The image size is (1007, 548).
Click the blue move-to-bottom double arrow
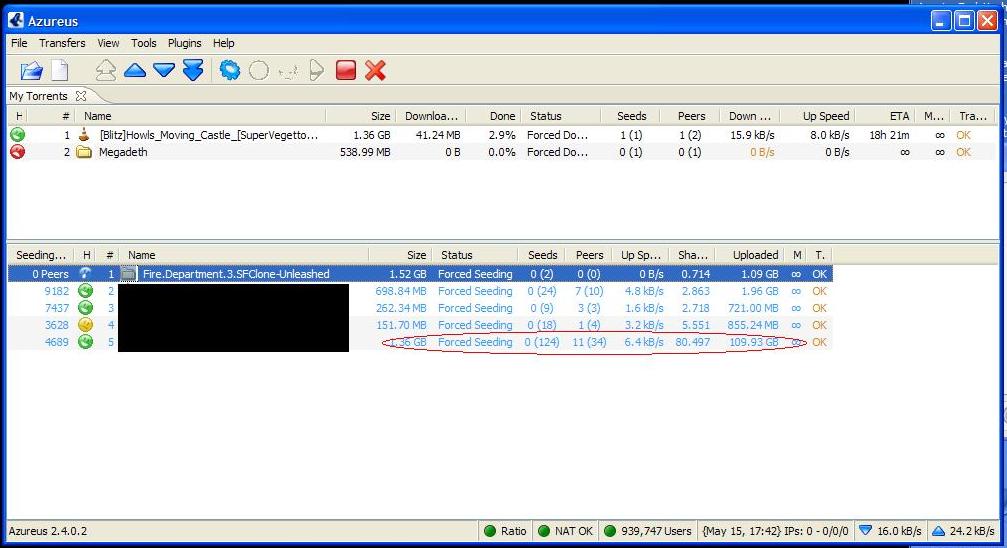coord(193,70)
